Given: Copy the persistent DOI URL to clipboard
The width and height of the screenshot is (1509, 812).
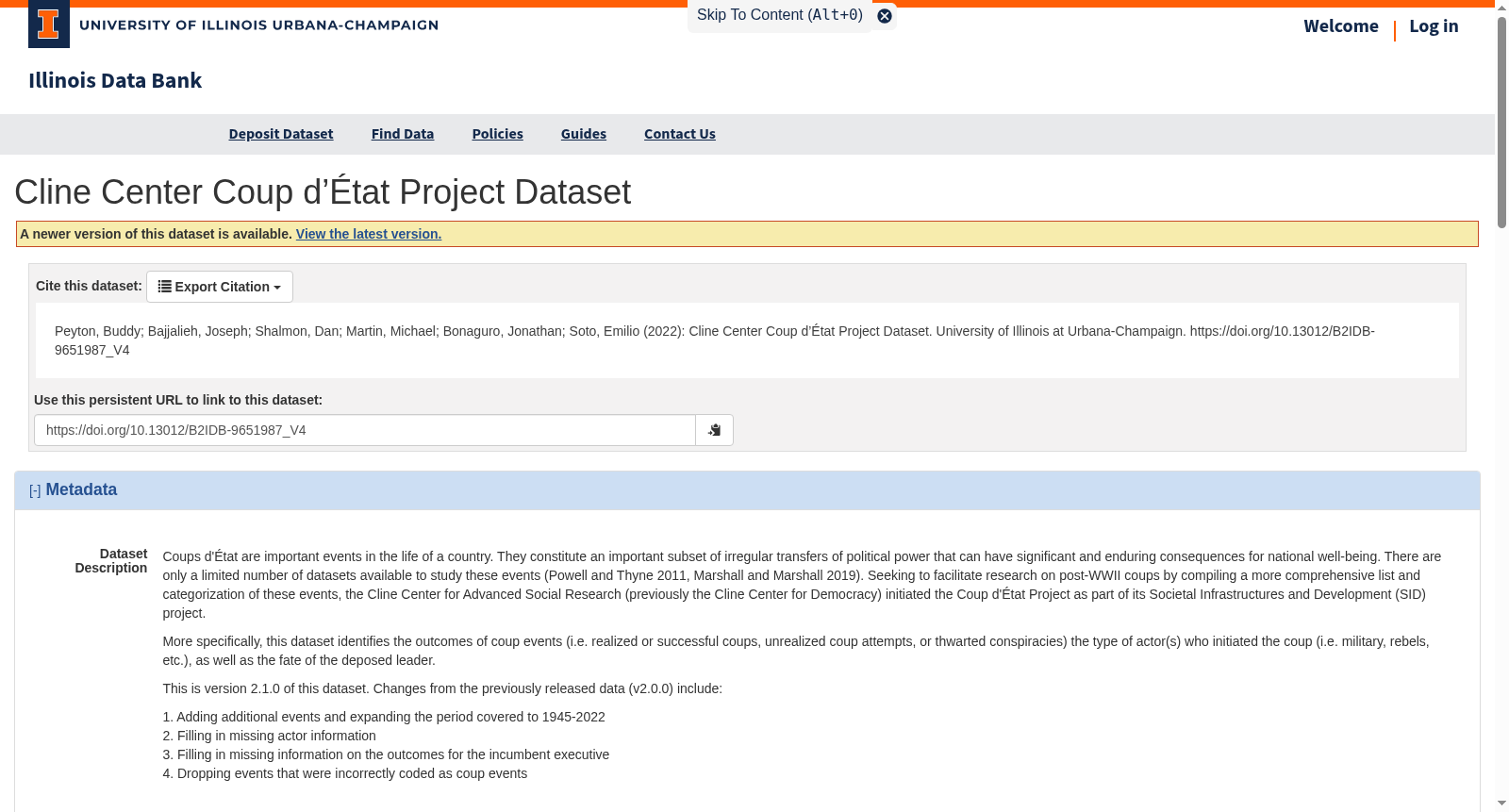Looking at the screenshot, I should click(x=714, y=430).
